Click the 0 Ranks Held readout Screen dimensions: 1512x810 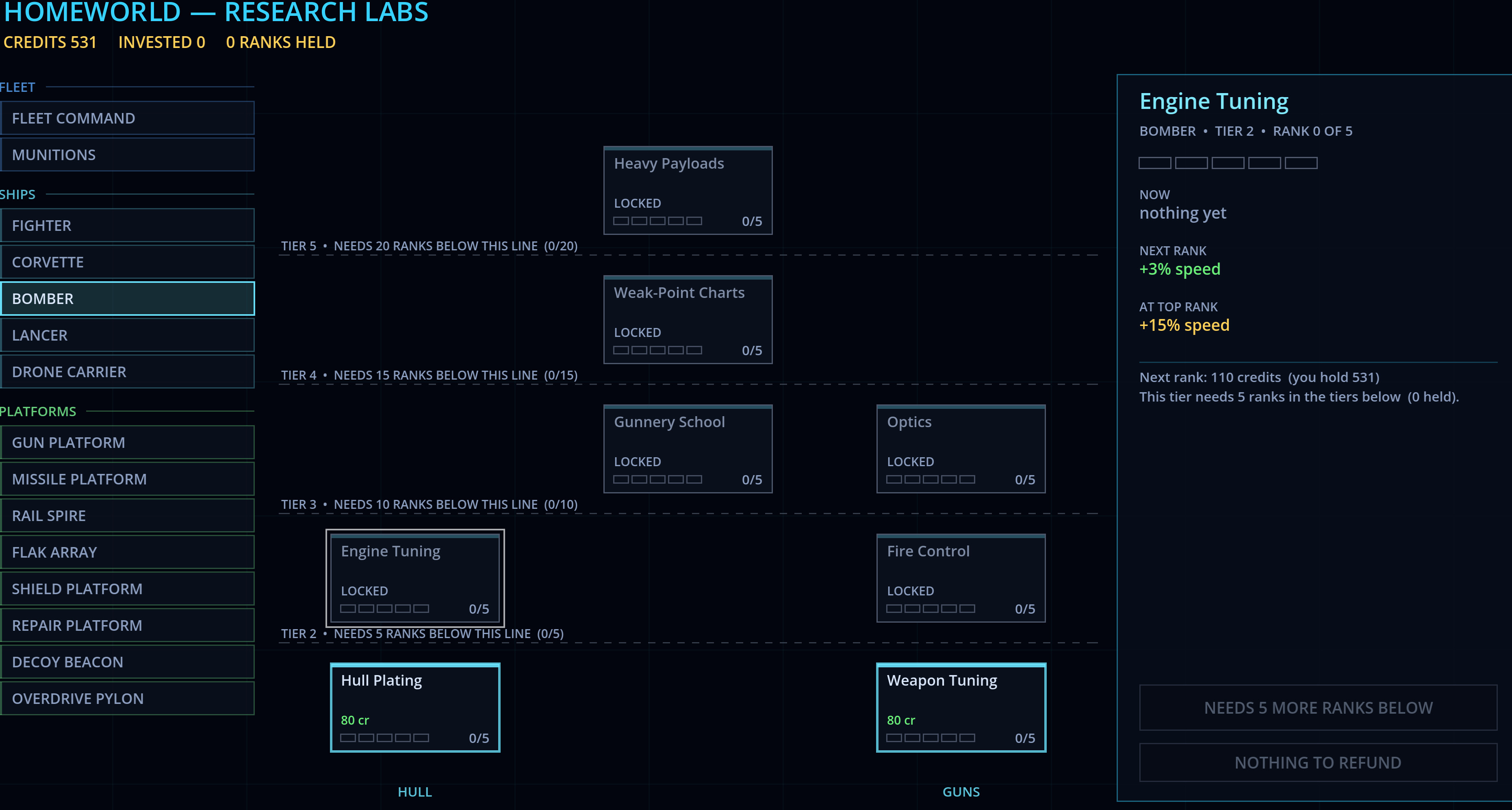pyautogui.click(x=280, y=42)
